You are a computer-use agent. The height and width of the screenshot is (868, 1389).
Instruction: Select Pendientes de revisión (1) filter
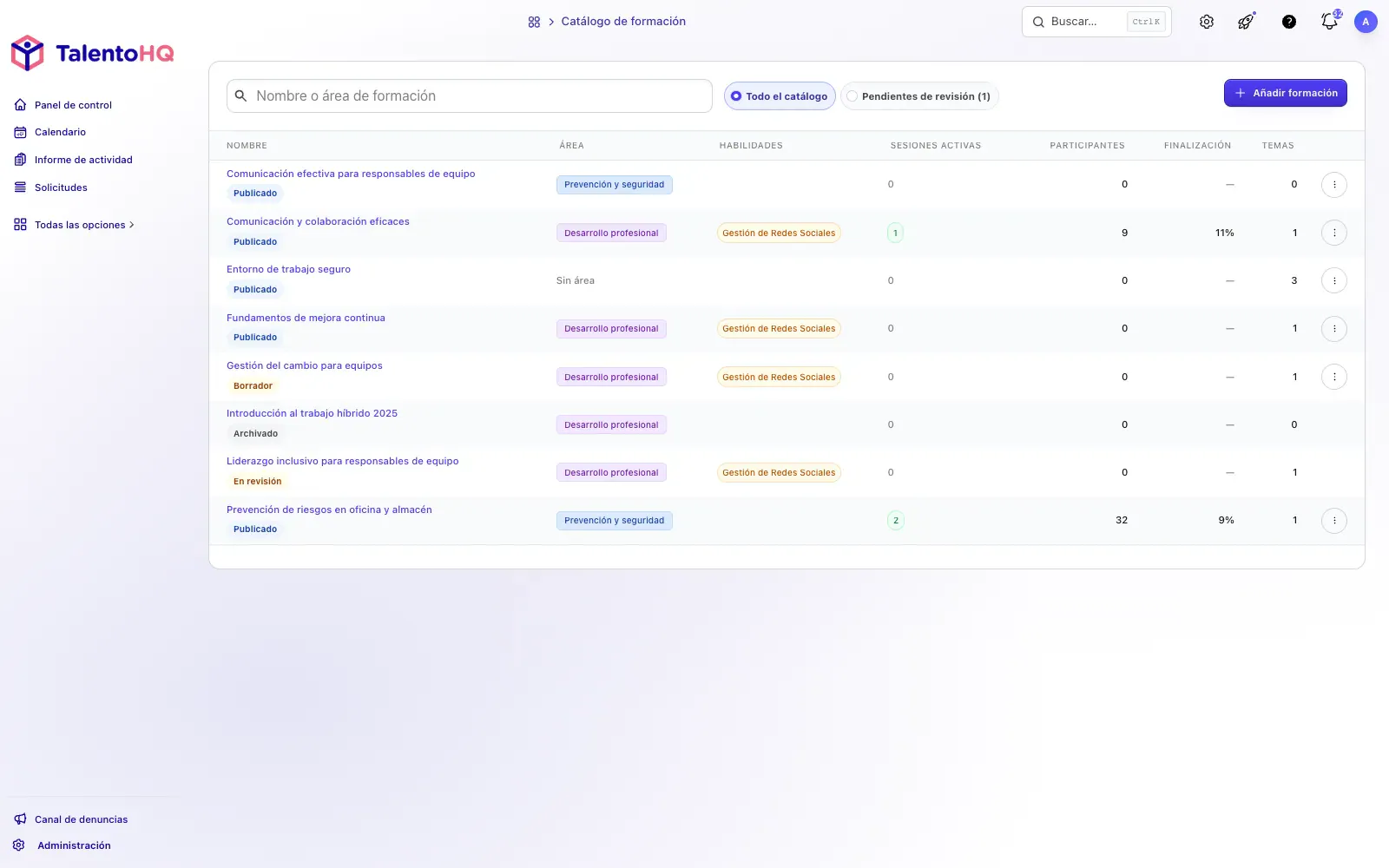click(x=919, y=96)
